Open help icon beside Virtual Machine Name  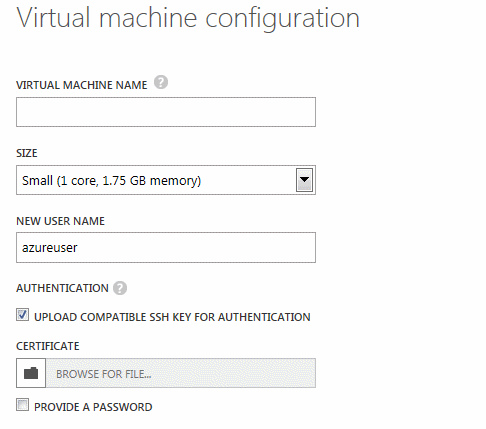[161, 82]
